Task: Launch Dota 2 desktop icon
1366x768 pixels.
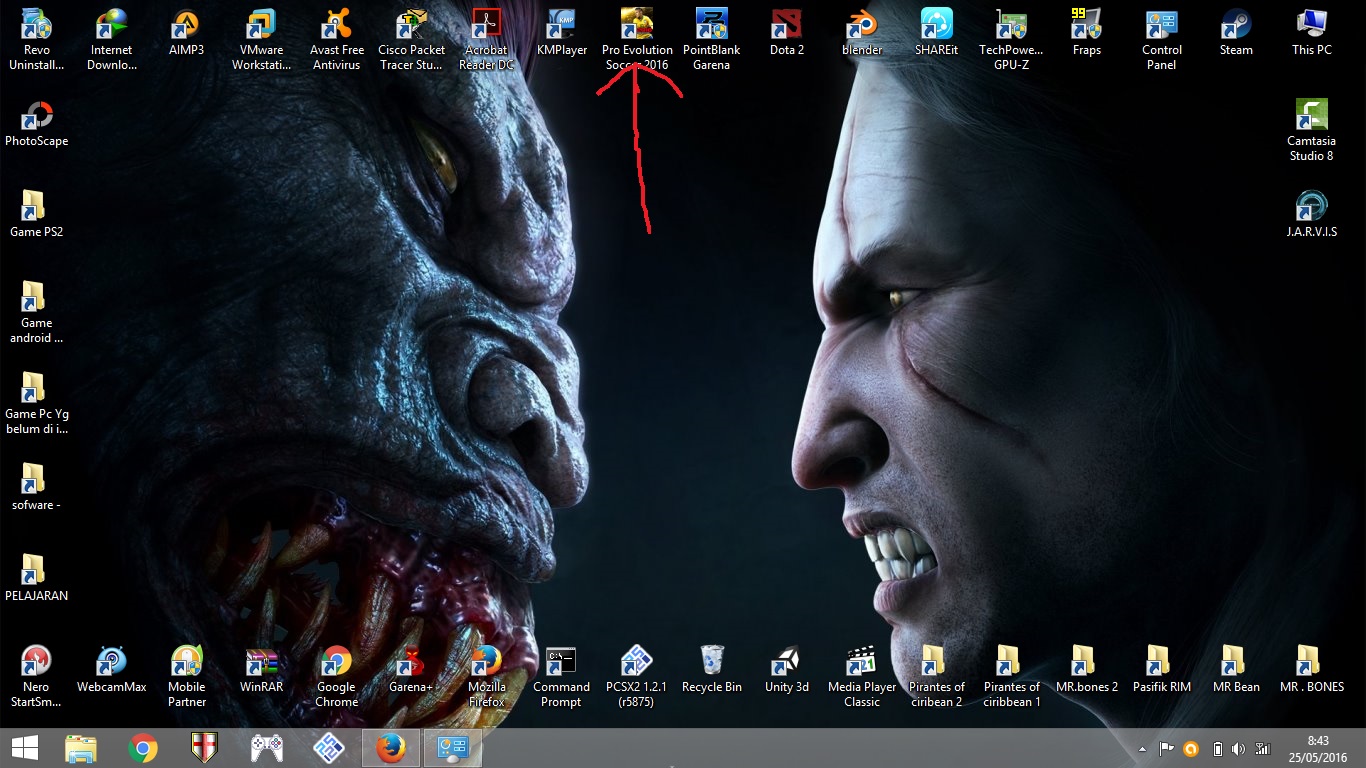Action: pos(787,33)
